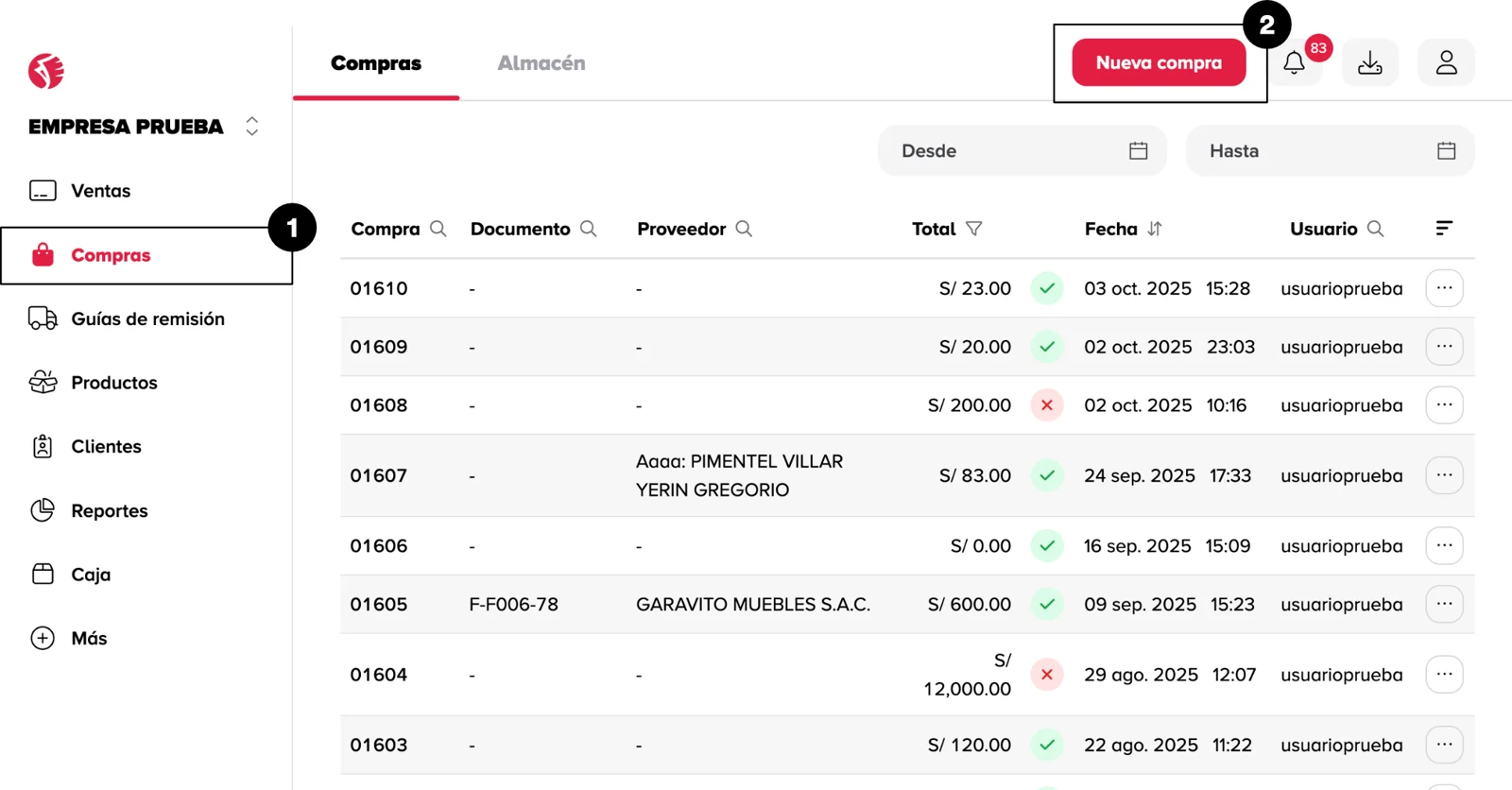Filter the Total column with funnel icon
This screenshot has width=1512, height=790.
974,229
